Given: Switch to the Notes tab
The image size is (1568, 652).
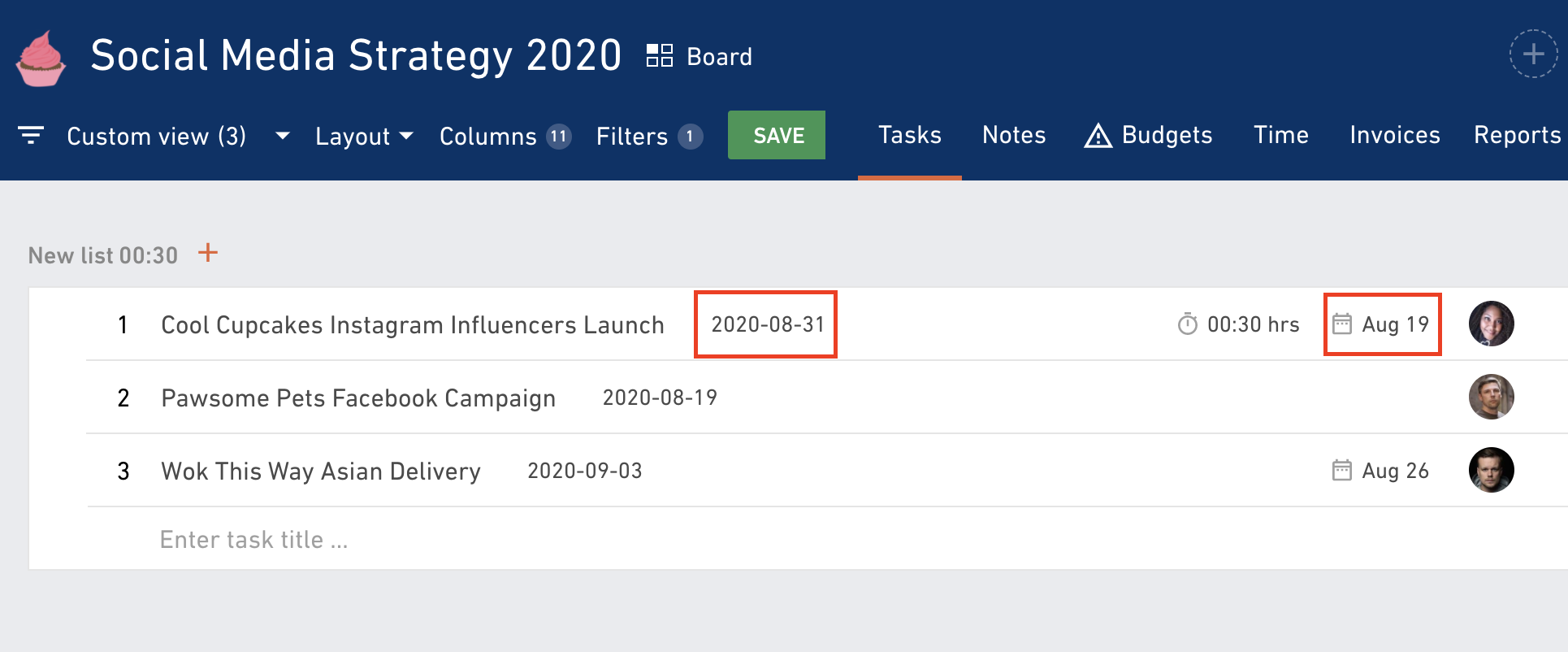Looking at the screenshot, I should pyautogui.click(x=1014, y=135).
